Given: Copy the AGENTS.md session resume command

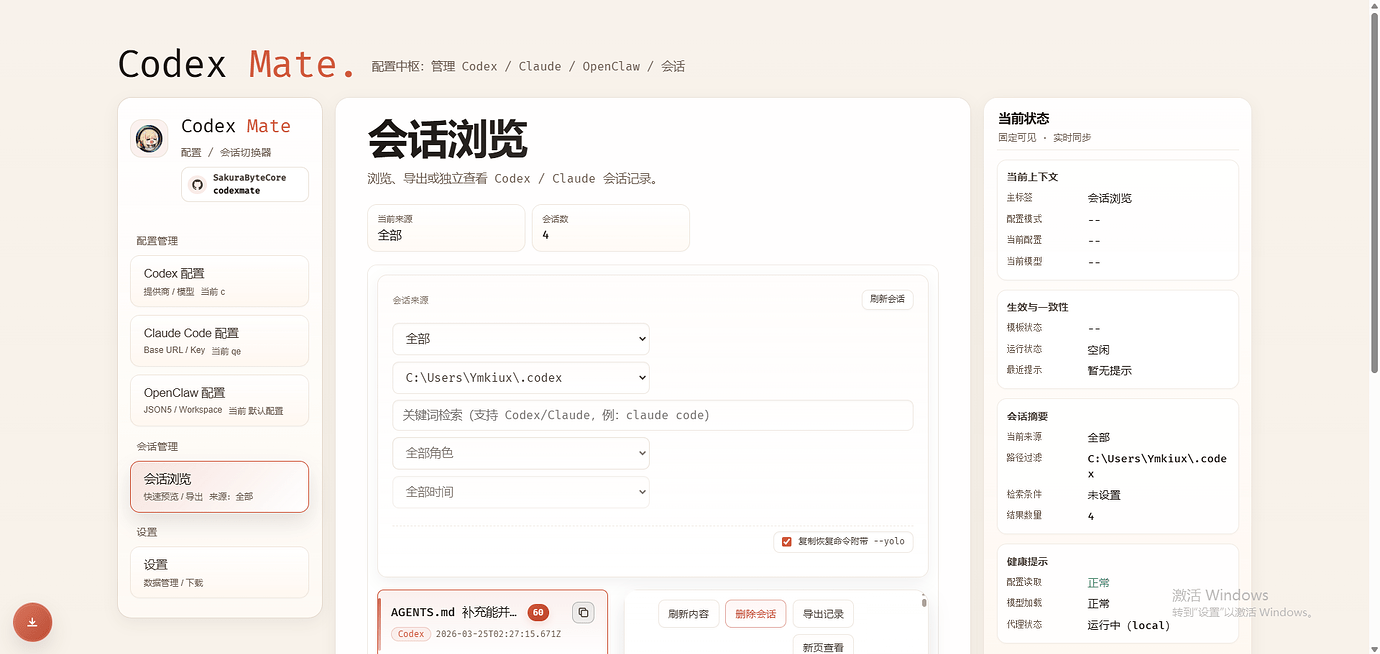Looking at the screenshot, I should (583, 612).
